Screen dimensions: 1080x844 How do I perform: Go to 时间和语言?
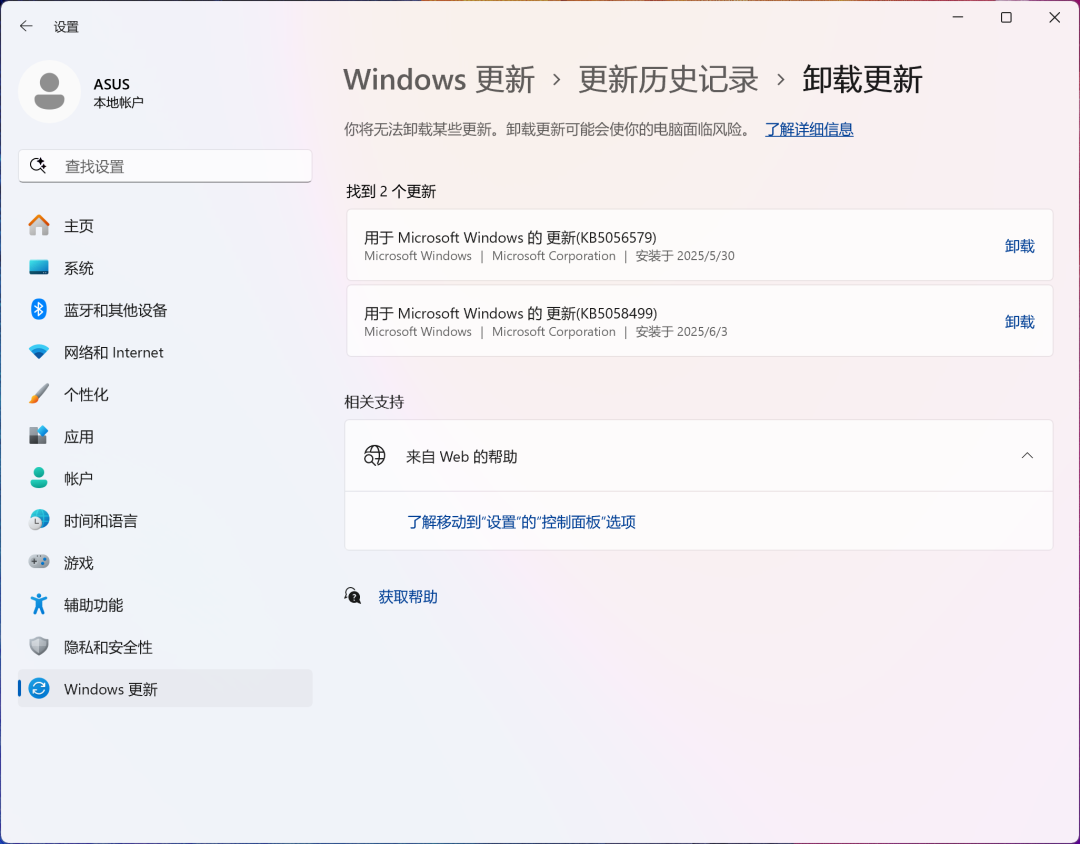pos(165,520)
